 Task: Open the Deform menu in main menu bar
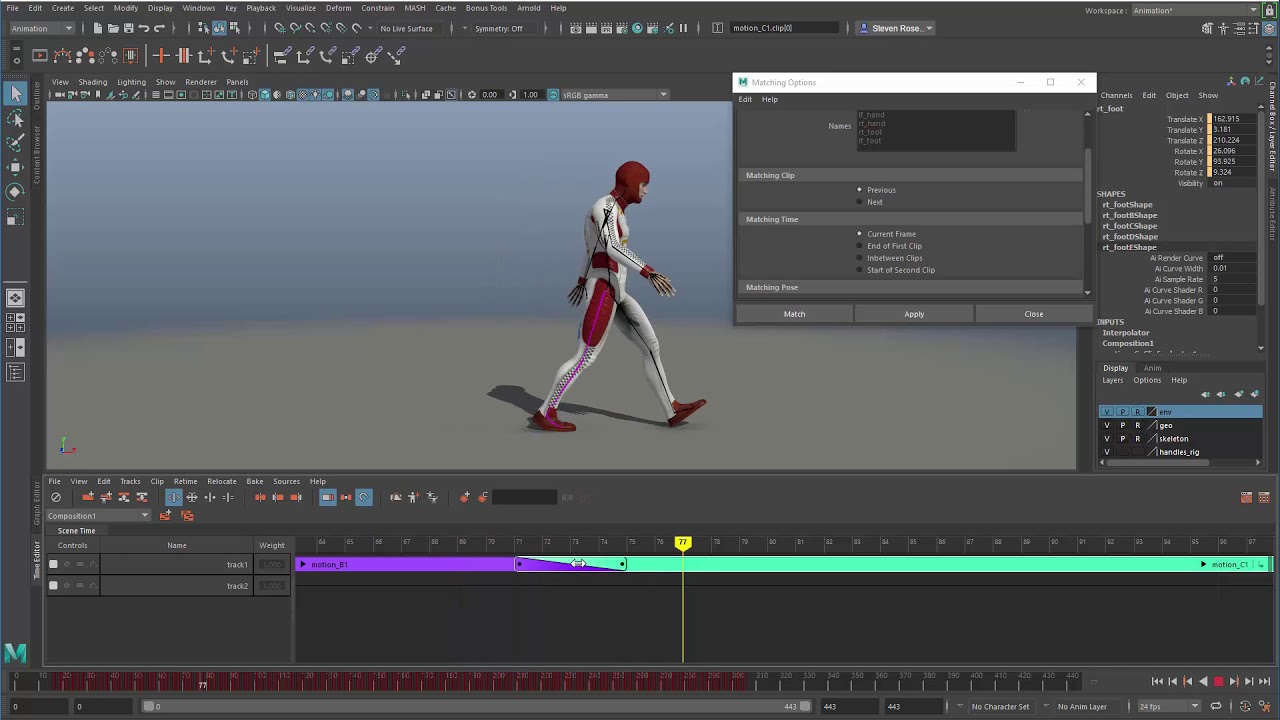click(338, 8)
